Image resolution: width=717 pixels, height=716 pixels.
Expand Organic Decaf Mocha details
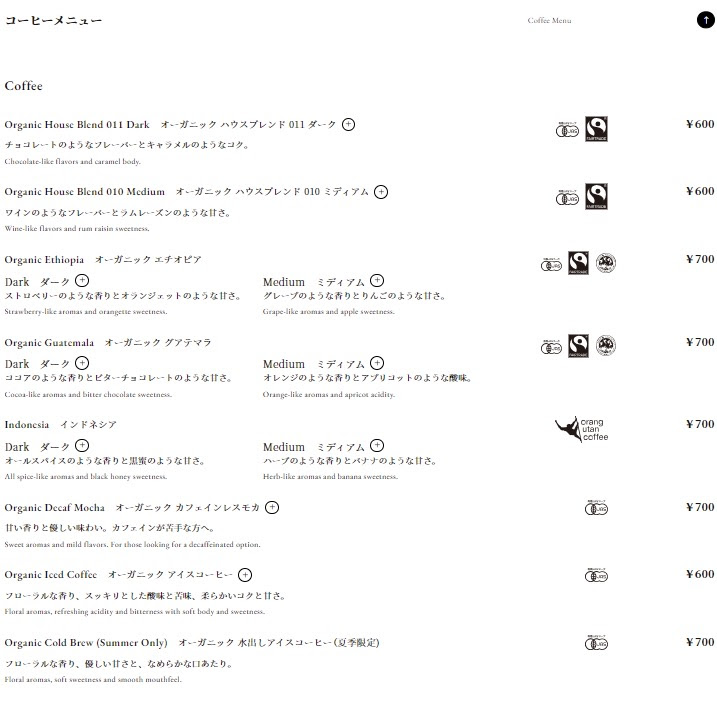(x=272, y=508)
